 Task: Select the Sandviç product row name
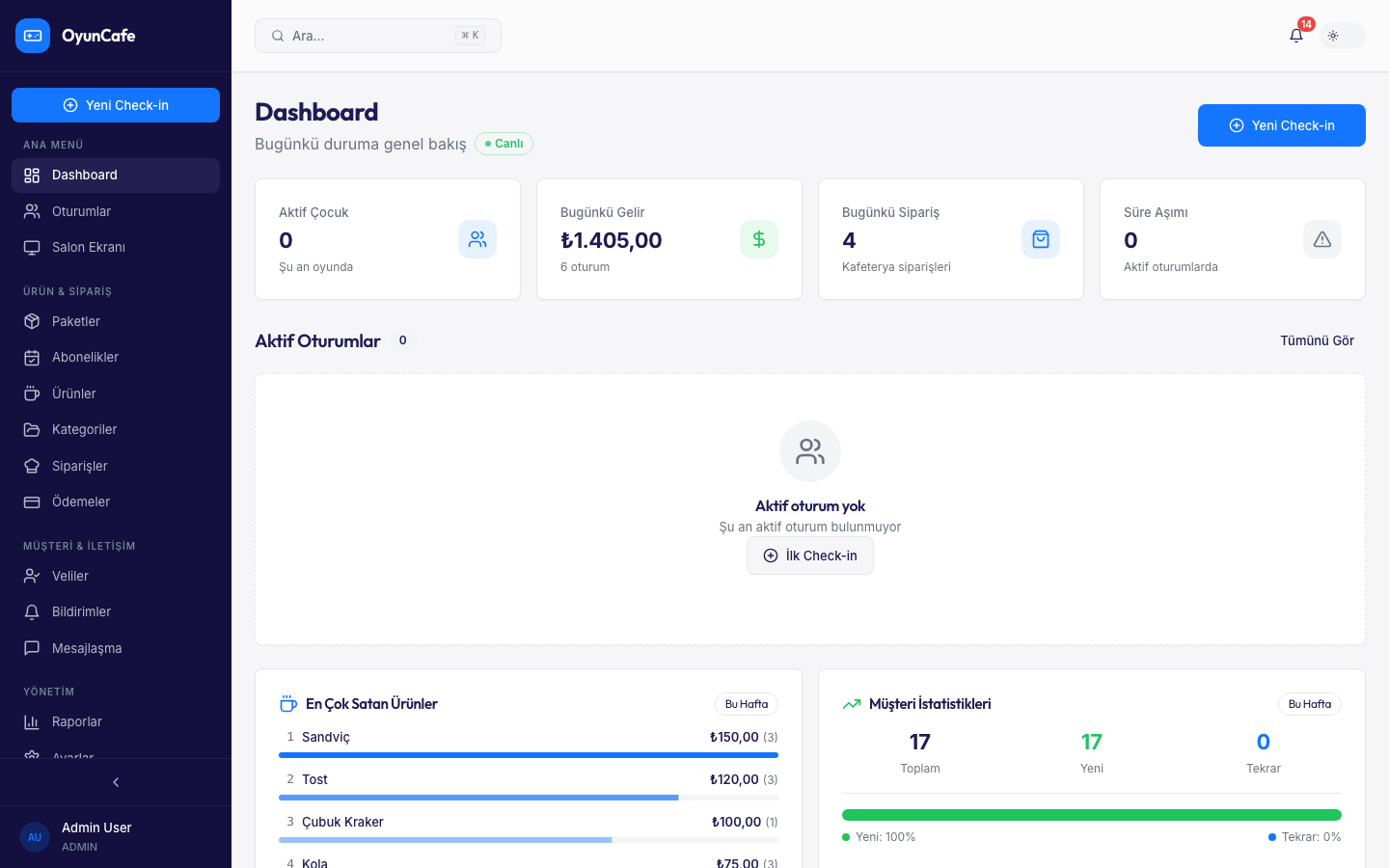click(x=326, y=737)
